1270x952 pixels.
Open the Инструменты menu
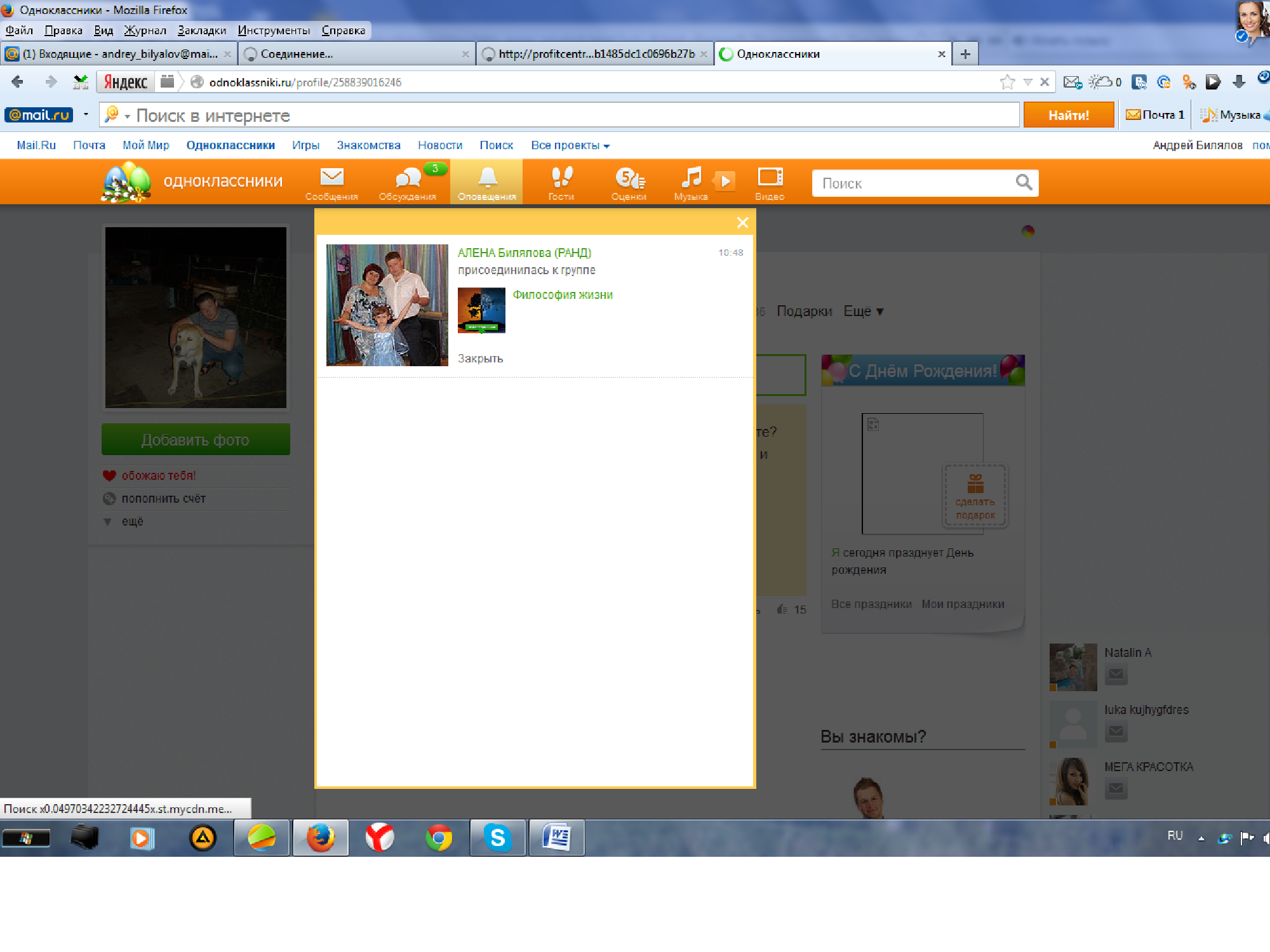tap(274, 30)
